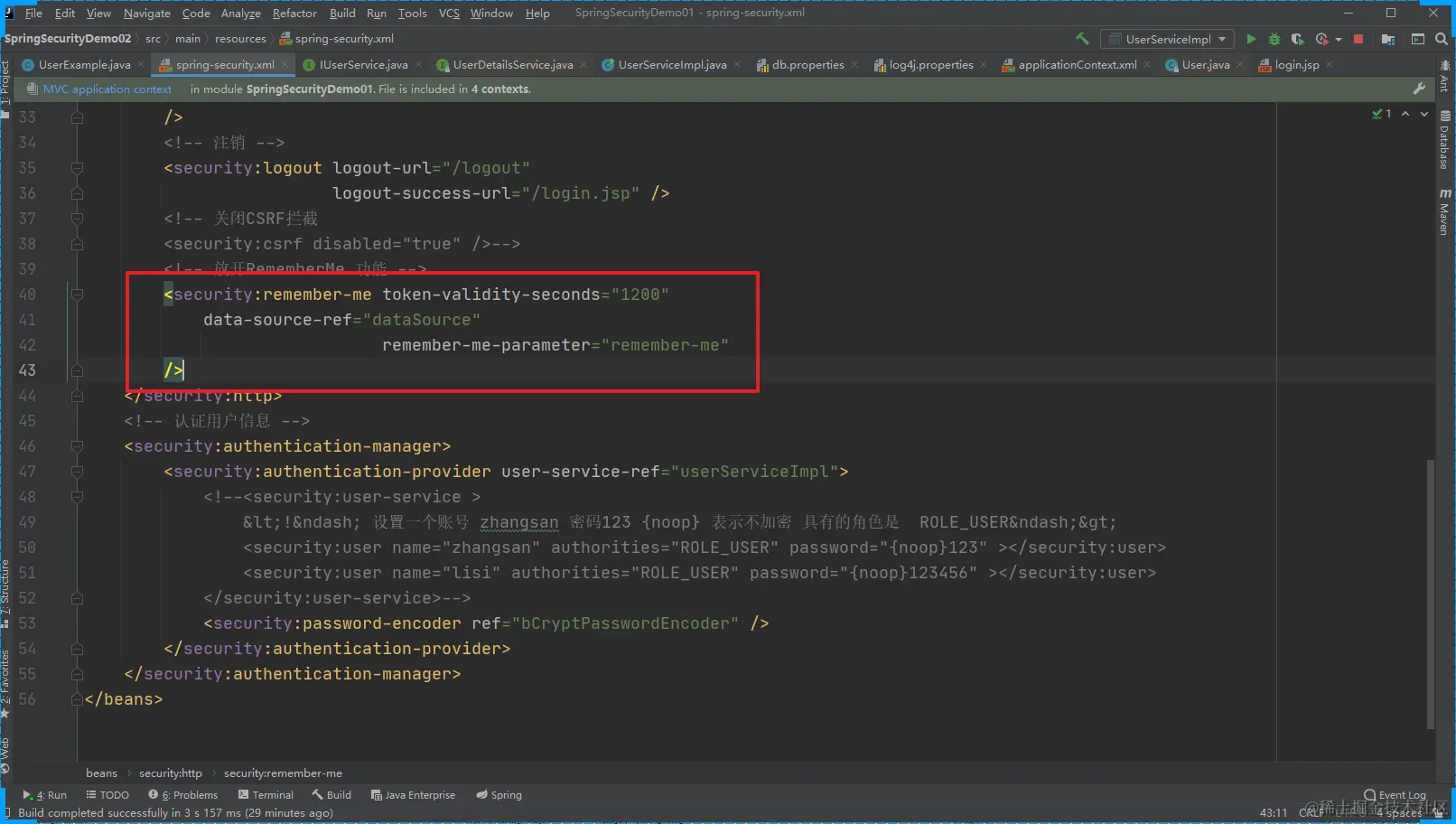The image size is (1456, 824).
Task: Collapse the remember-me tag fold on line 40
Action: [77, 295]
